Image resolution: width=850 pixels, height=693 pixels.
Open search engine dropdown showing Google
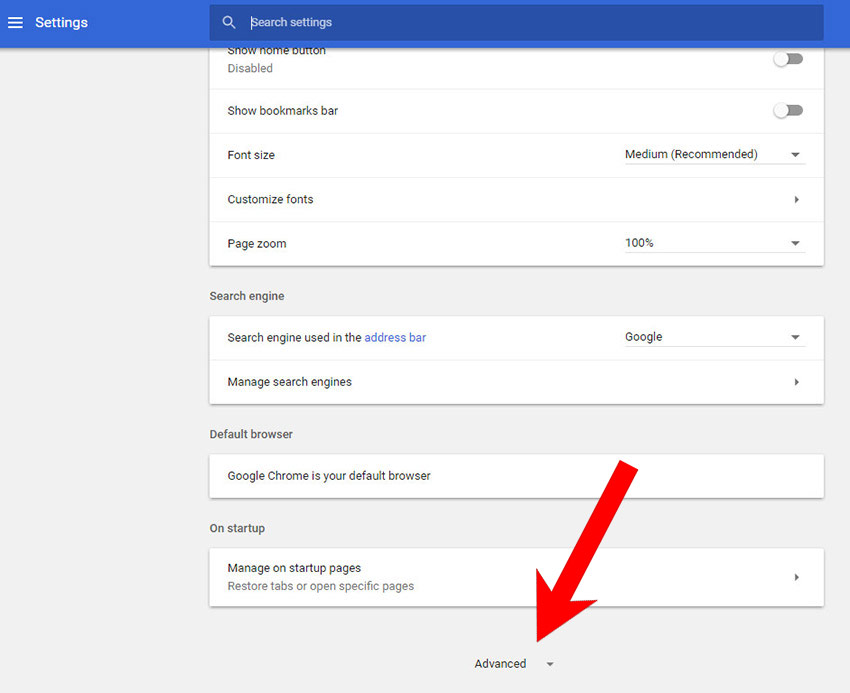pyautogui.click(x=714, y=337)
